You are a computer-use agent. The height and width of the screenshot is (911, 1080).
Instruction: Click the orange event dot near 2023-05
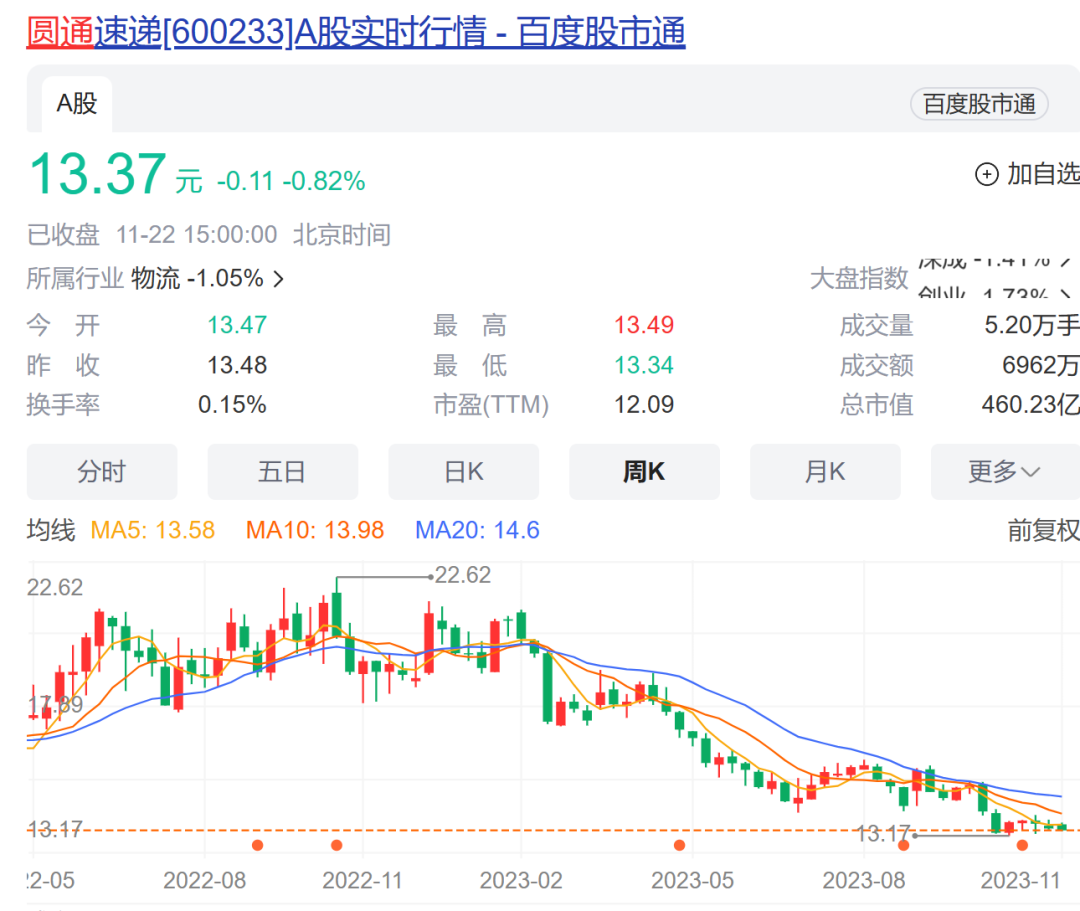[679, 845]
